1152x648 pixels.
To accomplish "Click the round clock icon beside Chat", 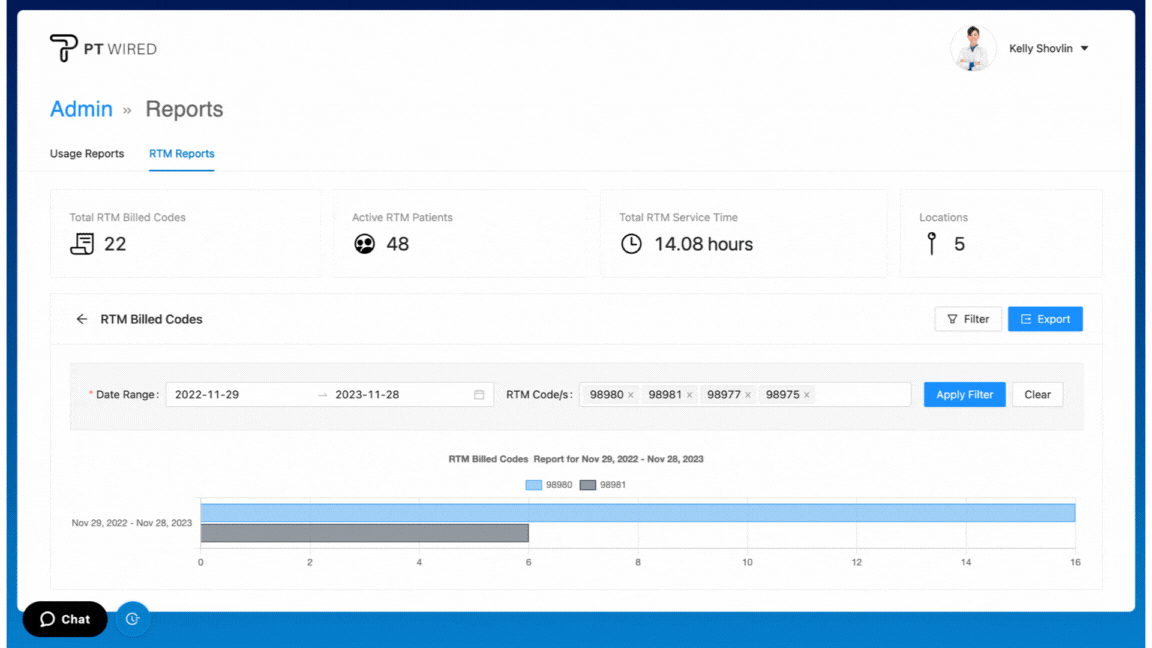I will click(x=132, y=619).
